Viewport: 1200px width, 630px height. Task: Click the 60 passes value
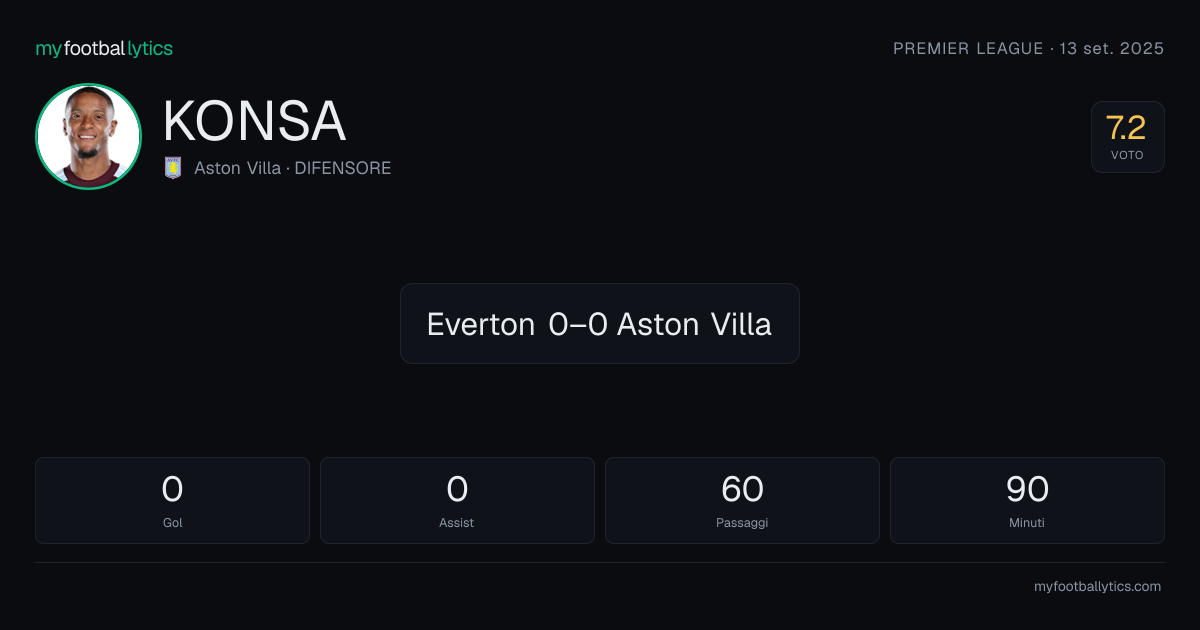(x=742, y=489)
